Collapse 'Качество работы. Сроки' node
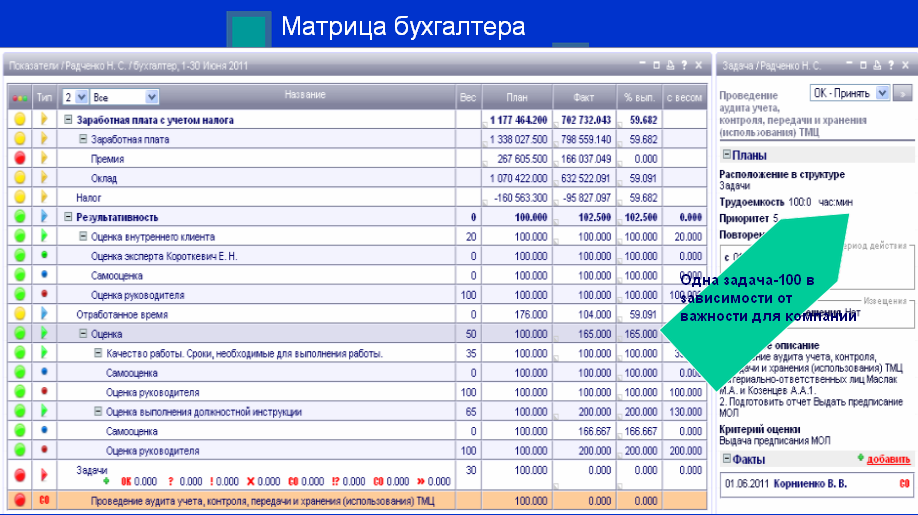Screen dimensions: 918x515 [x=98, y=353]
